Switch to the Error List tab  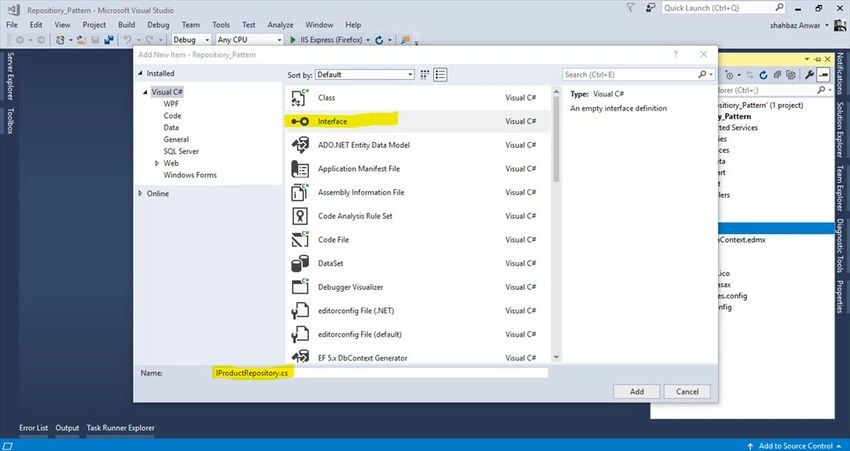[x=34, y=428]
